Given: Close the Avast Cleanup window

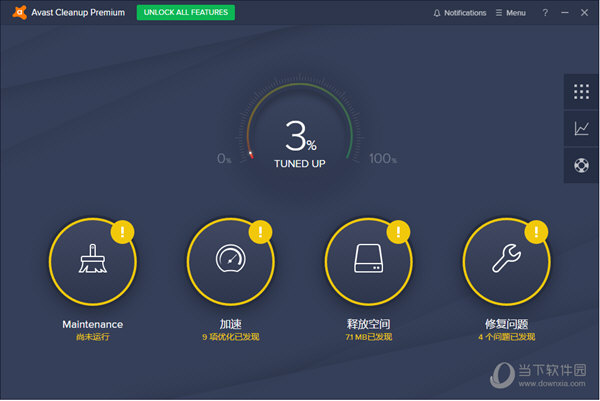Looking at the screenshot, I should pos(584,13).
